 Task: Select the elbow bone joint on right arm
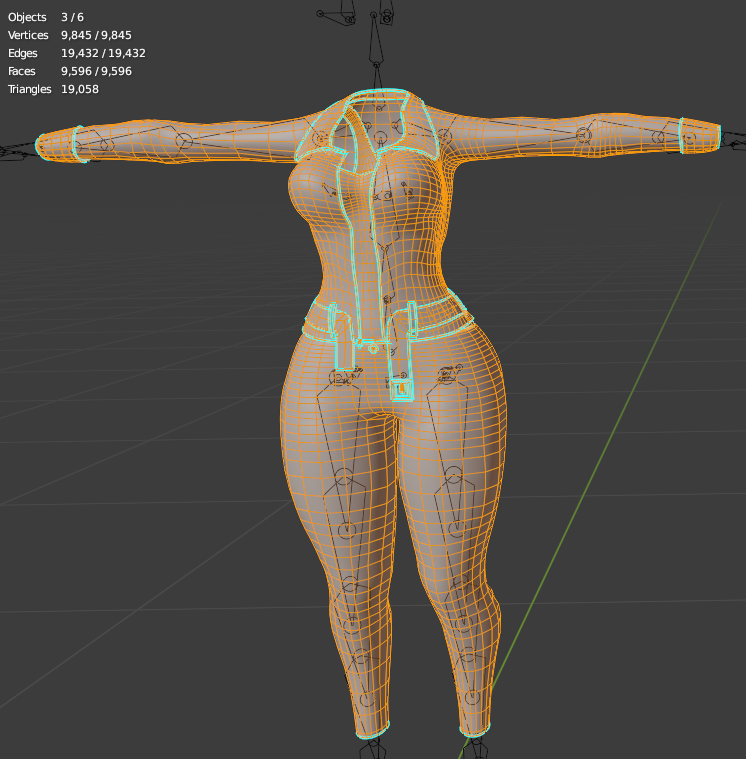(x=582, y=136)
